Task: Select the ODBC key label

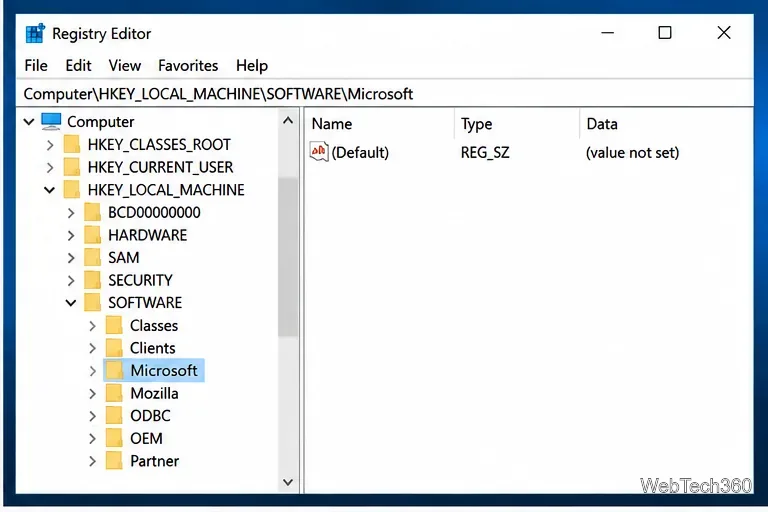Action: pyautogui.click(x=150, y=415)
